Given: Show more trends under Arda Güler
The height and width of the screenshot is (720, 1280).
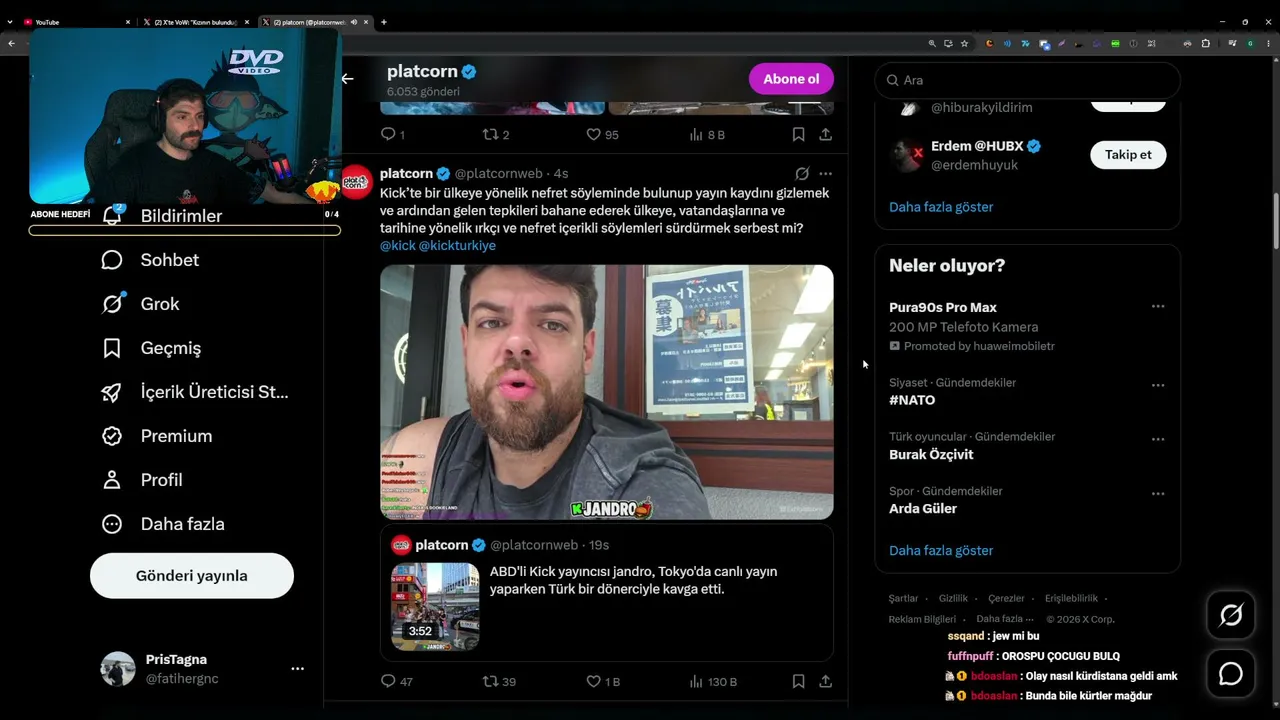Looking at the screenshot, I should coord(941,551).
